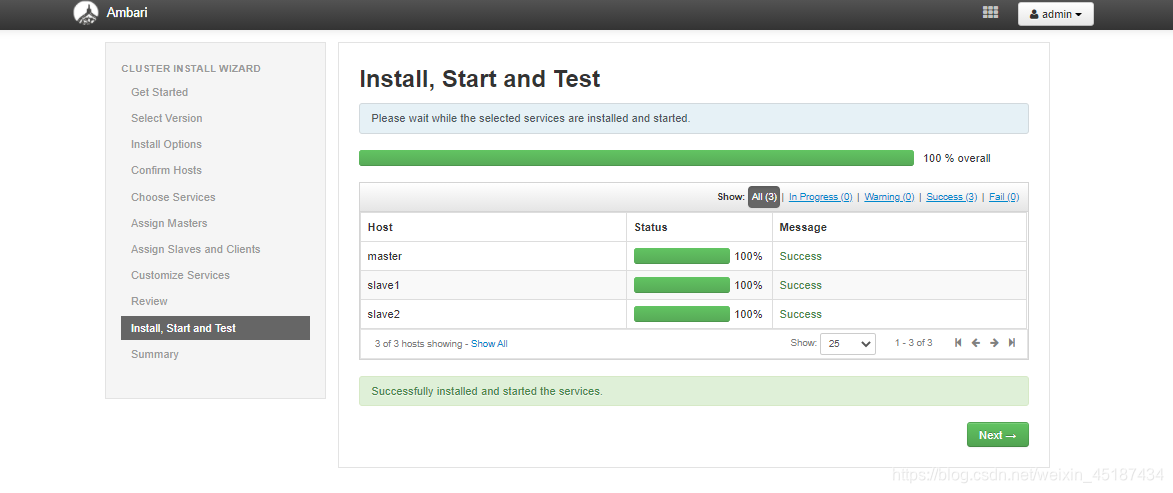Select Review wizard step
Screen dimensions: 1173x493
tap(150, 301)
